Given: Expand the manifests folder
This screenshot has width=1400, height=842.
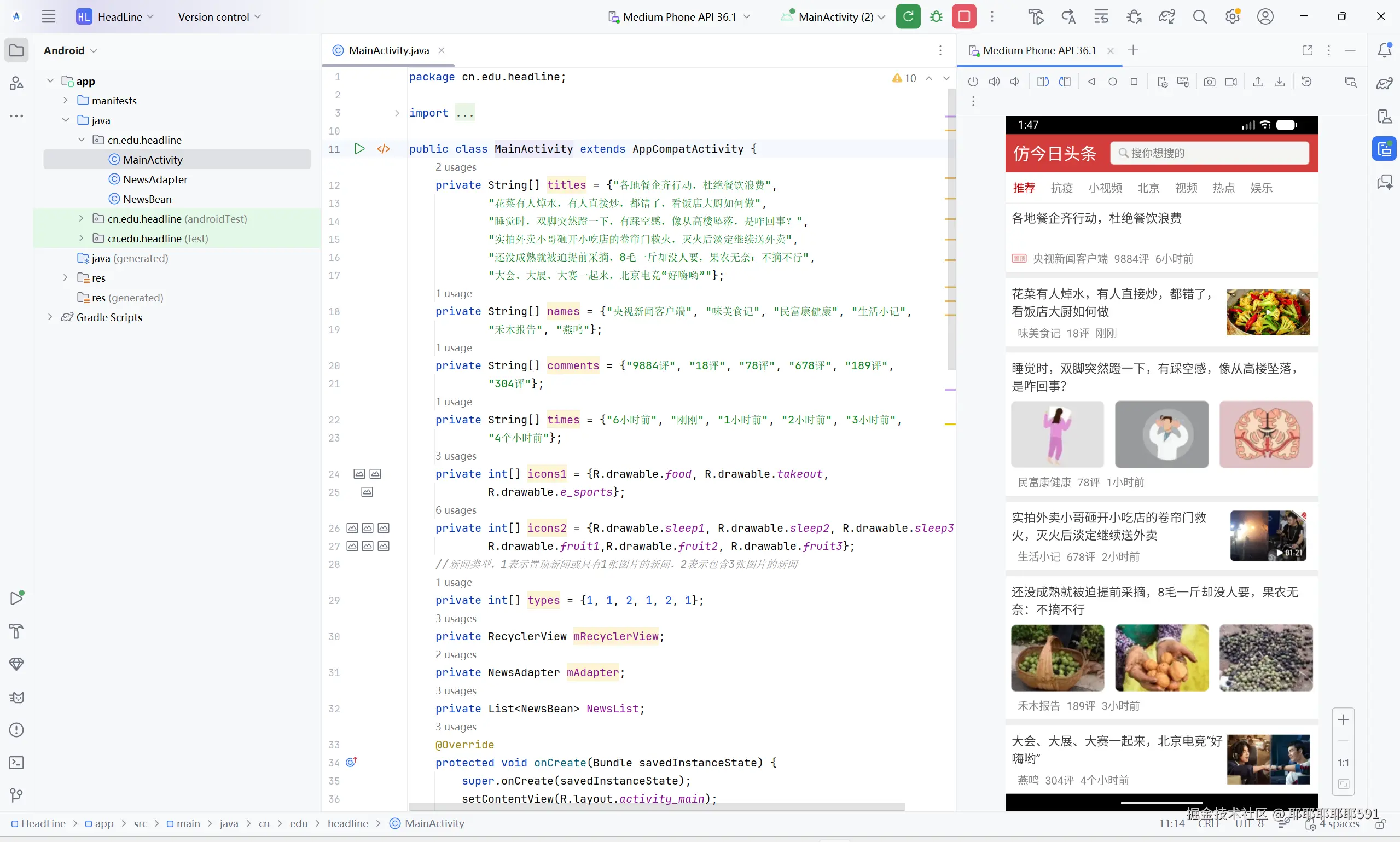Looking at the screenshot, I should pos(66,101).
